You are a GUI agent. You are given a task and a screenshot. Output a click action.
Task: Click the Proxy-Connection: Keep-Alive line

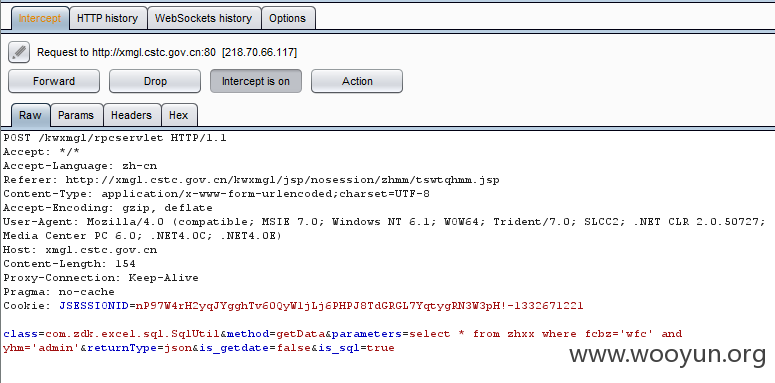click(x=101, y=278)
